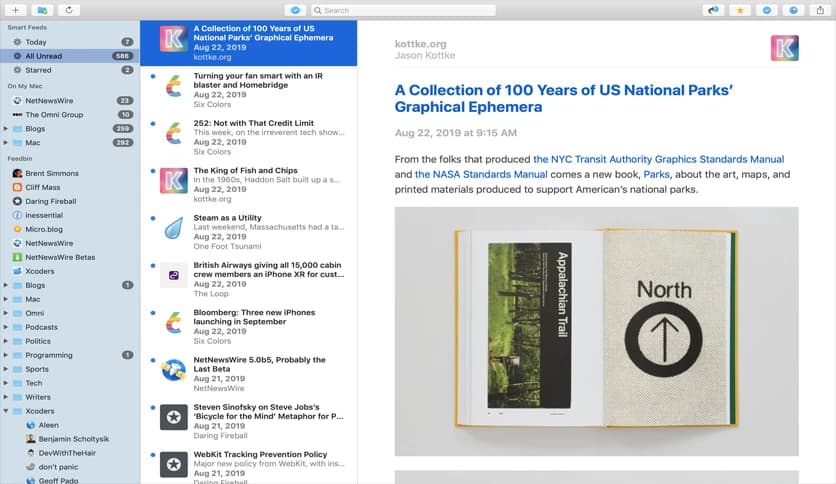Click the inessential feed icon
Screen dimensions: 836x484
tap(17, 215)
